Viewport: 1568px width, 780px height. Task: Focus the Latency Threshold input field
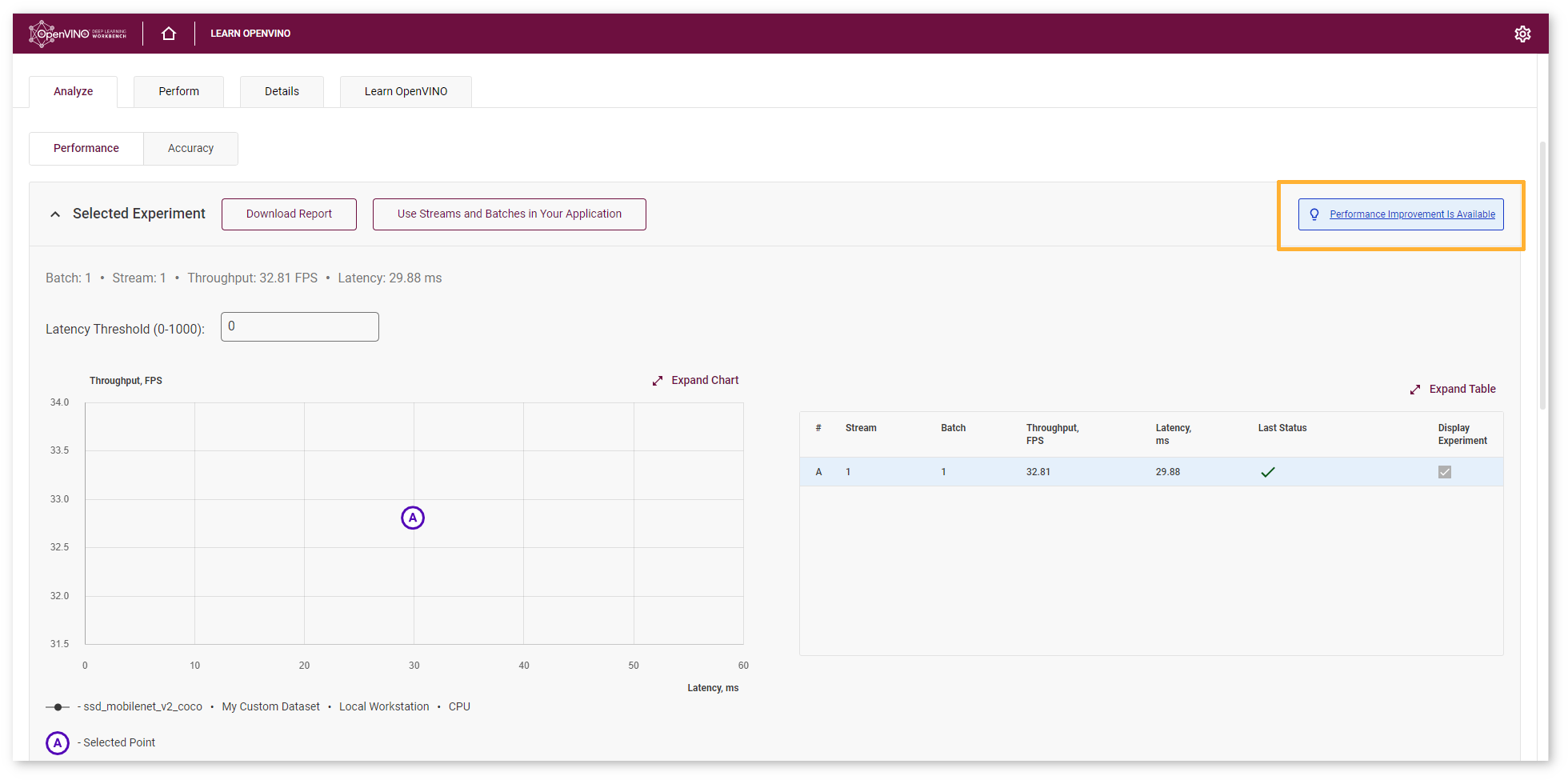[300, 327]
